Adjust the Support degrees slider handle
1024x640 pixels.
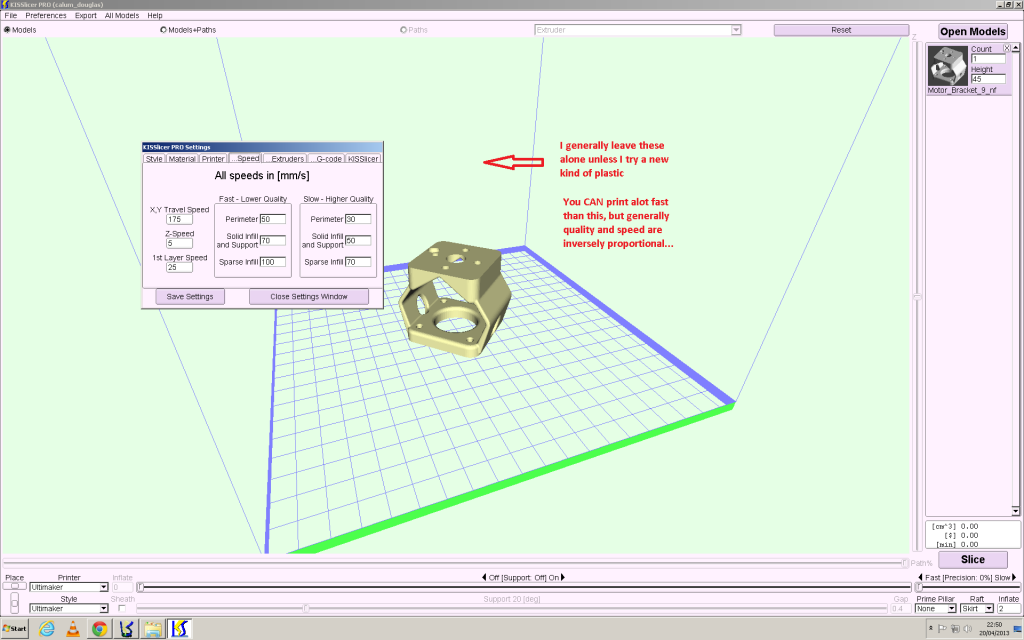(306, 609)
